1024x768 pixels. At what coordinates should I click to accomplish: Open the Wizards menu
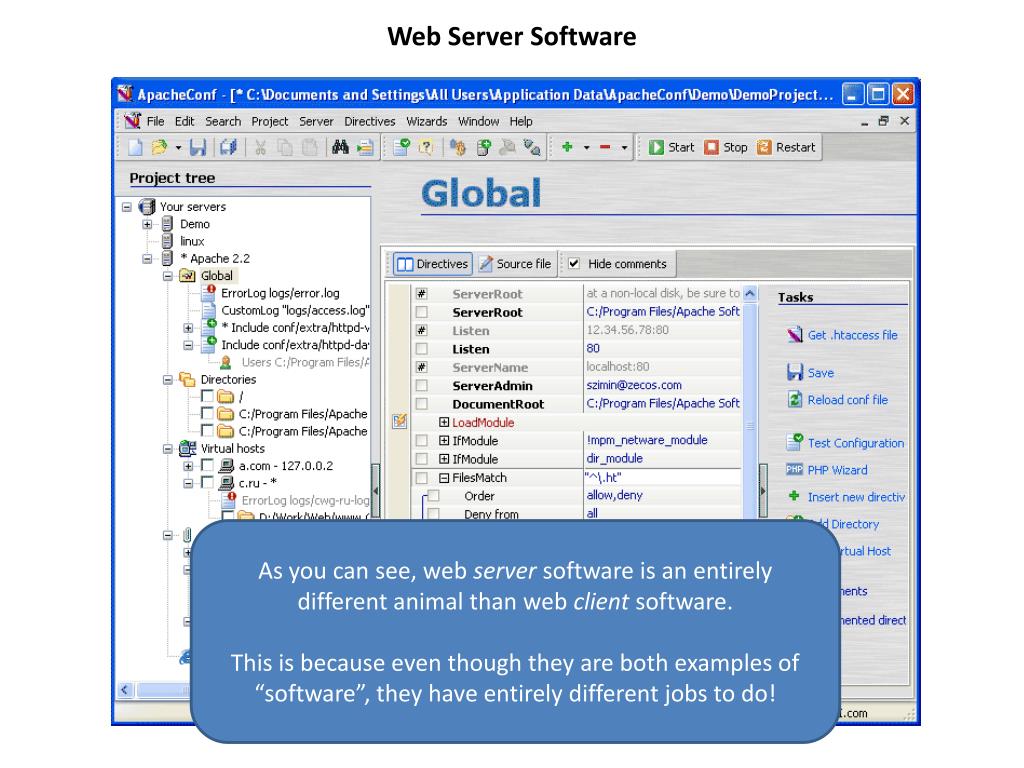(426, 121)
